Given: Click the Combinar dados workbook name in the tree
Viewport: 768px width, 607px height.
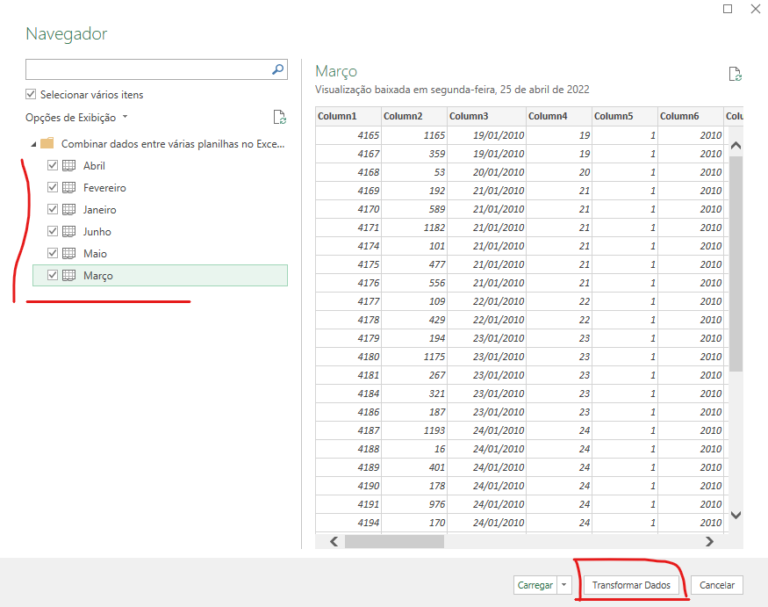Looking at the screenshot, I should pos(172,144).
